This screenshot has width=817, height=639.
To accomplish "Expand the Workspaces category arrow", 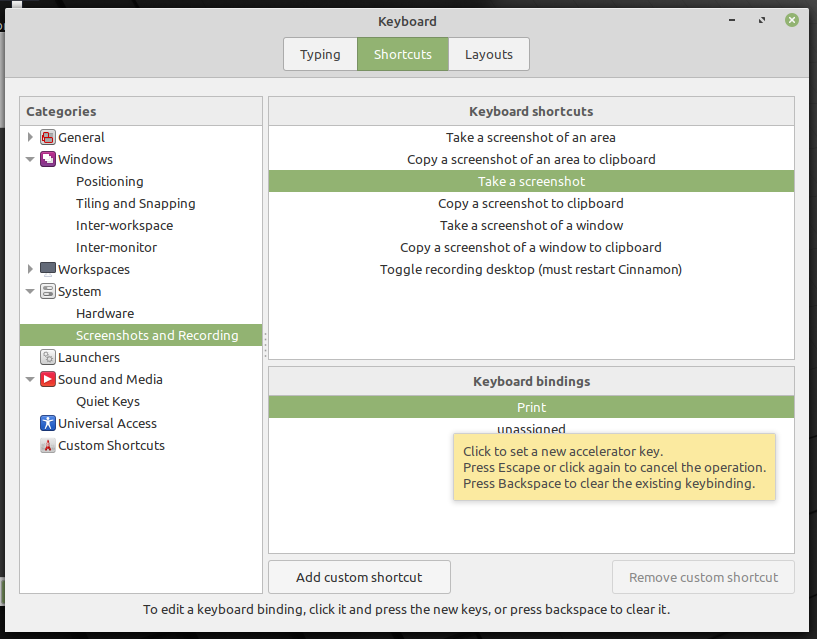I will tap(31, 270).
